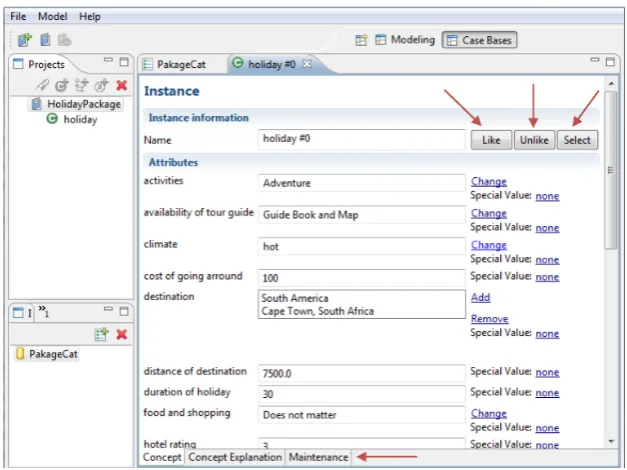Click Add link for destination
The height and width of the screenshot is (470, 627).
click(x=480, y=298)
